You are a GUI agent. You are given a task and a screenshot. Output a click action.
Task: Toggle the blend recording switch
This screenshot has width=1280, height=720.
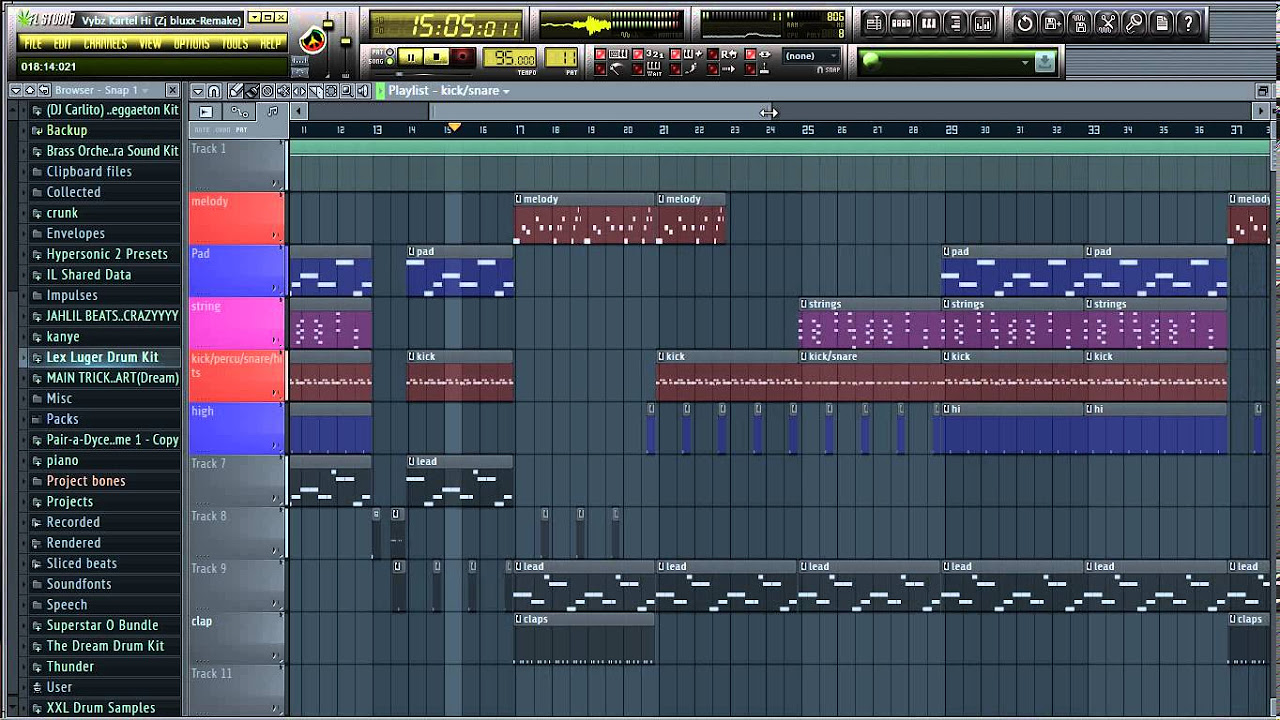click(675, 53)
